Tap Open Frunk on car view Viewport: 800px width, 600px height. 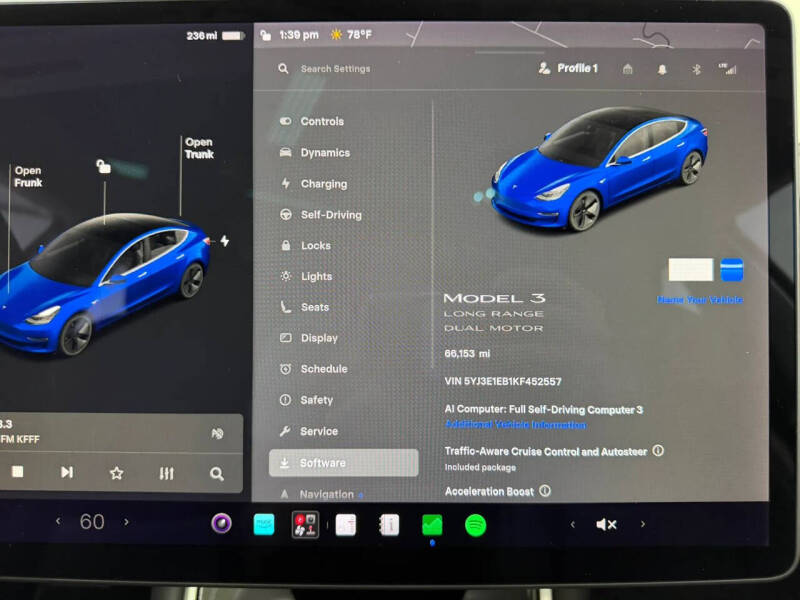tap(28, 177)
